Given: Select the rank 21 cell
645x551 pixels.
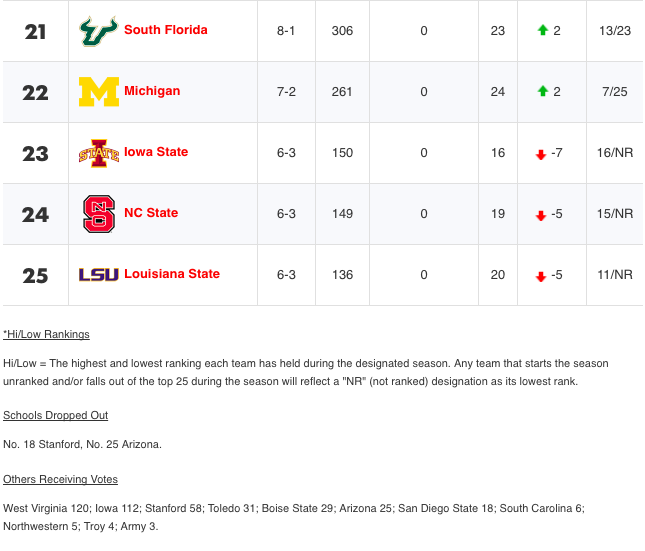Looking at the screenshot, I should point(35,31).
